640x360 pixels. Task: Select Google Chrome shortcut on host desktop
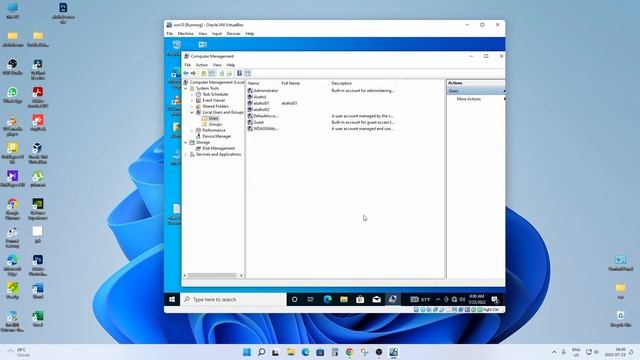pyautogui.click(x=12, y=209)
